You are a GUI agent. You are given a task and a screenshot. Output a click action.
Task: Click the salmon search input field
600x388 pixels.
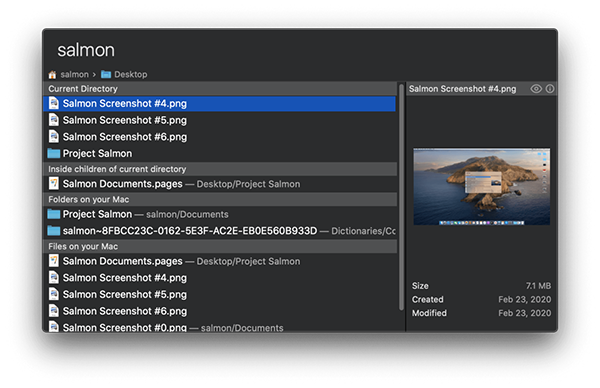click(x=300, y=50)
